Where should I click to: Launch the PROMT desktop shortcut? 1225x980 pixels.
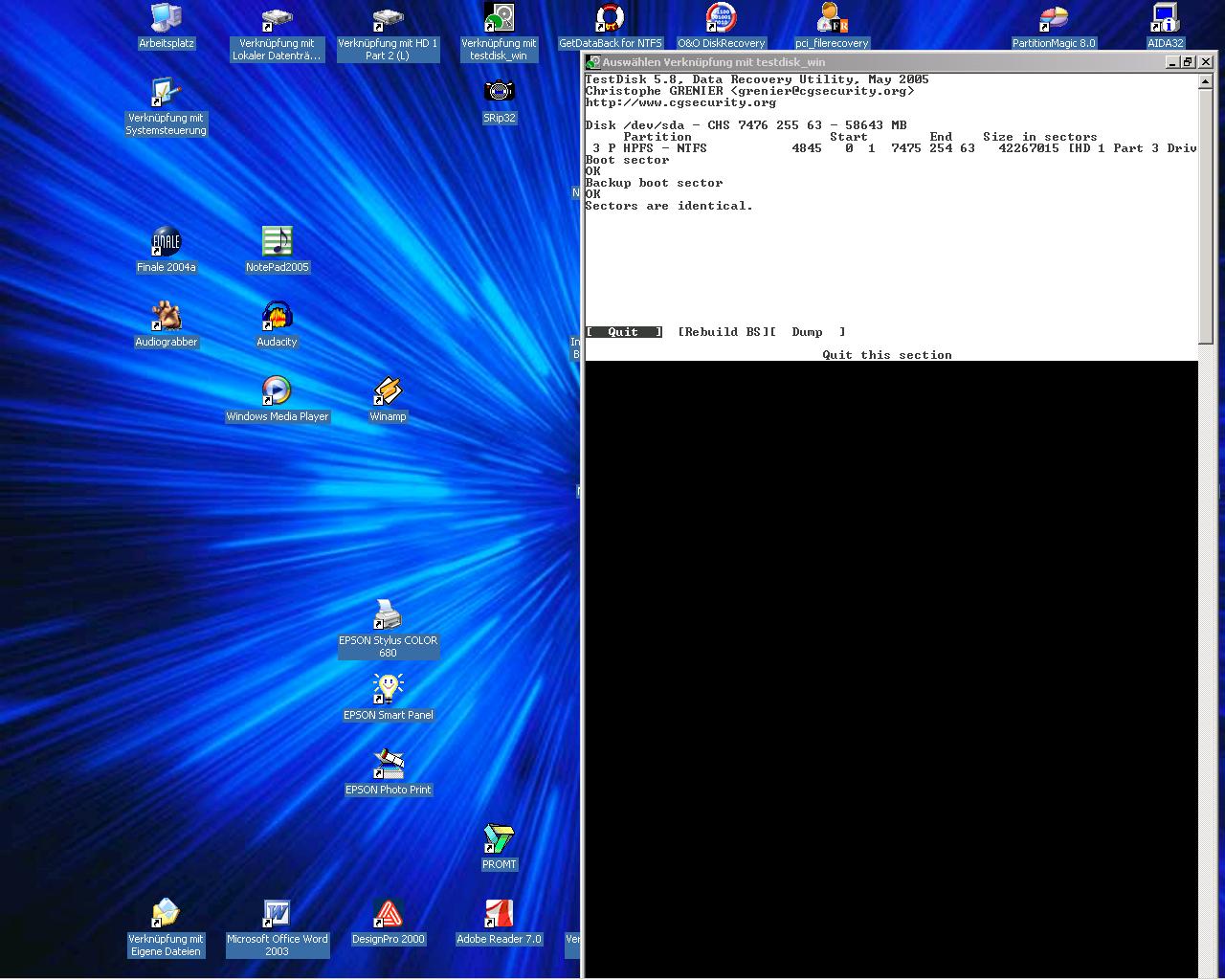(499, 847)
